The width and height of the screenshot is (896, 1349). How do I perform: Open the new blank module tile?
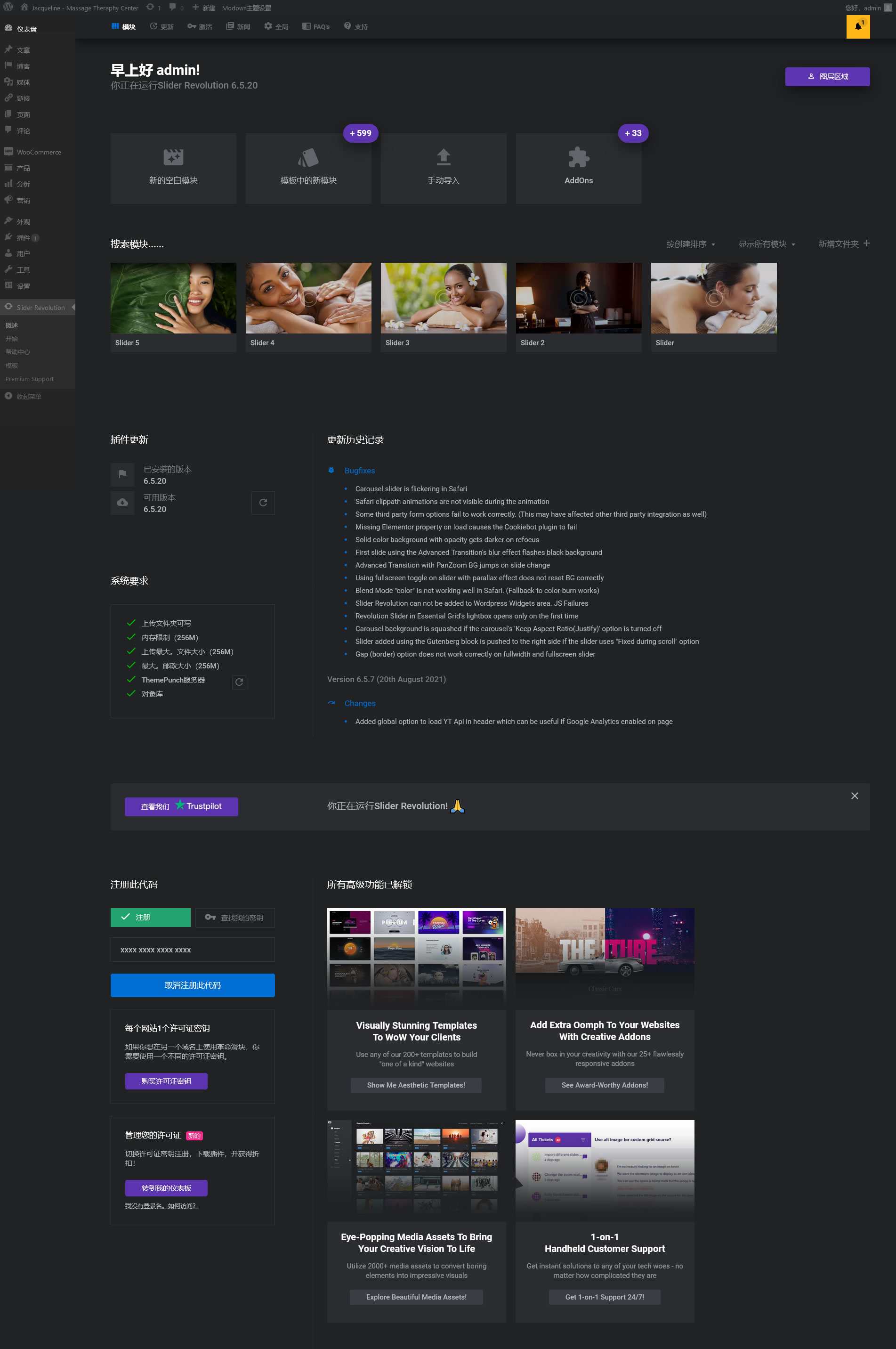173,169
